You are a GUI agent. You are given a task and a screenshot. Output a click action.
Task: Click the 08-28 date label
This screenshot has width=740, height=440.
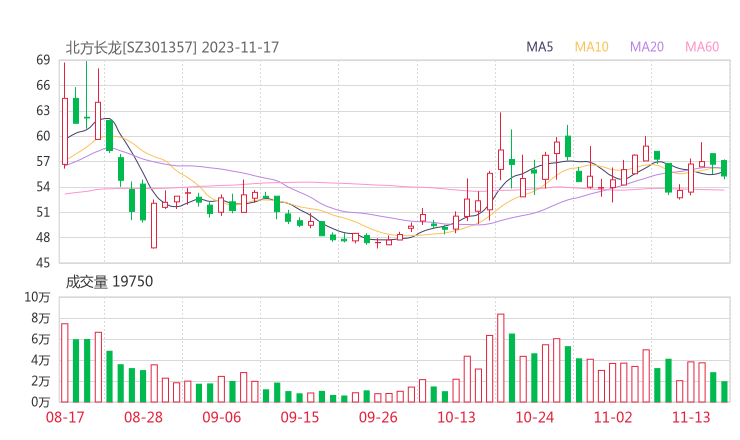pyautogui.click(x=143, y=417)
